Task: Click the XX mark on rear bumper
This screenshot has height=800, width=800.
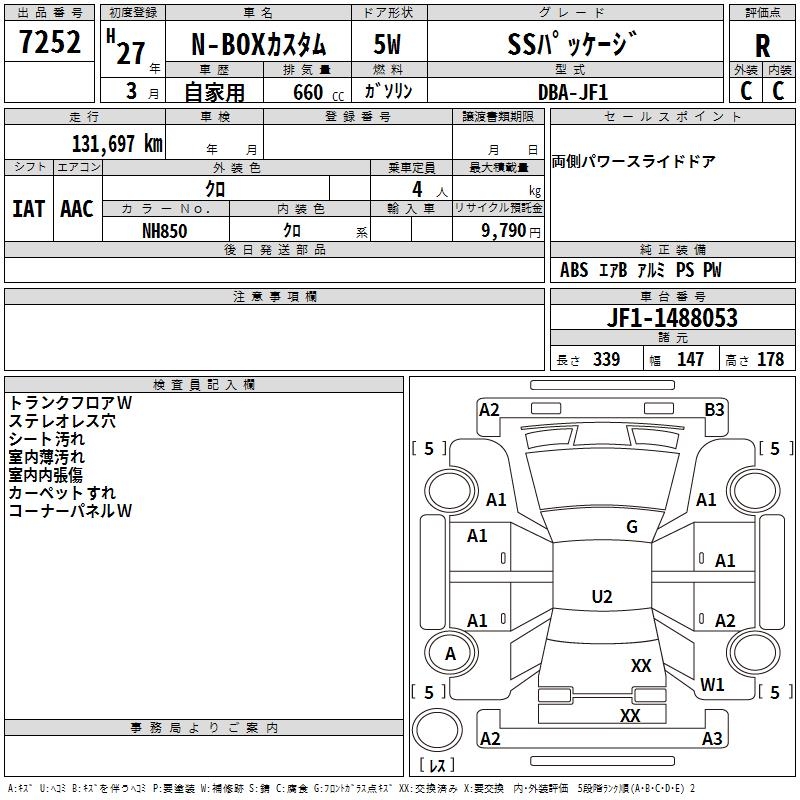Action: tap(630, 716)
